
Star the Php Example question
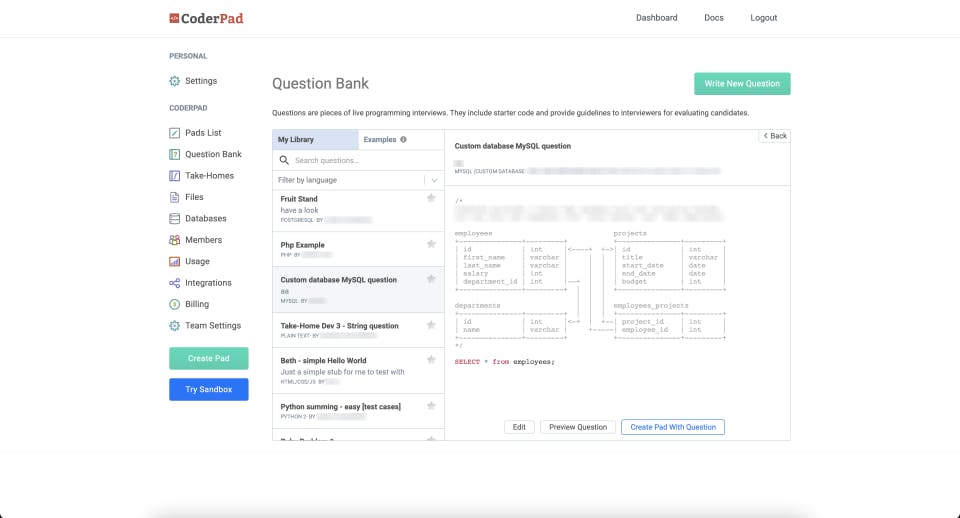click(431, 244)
